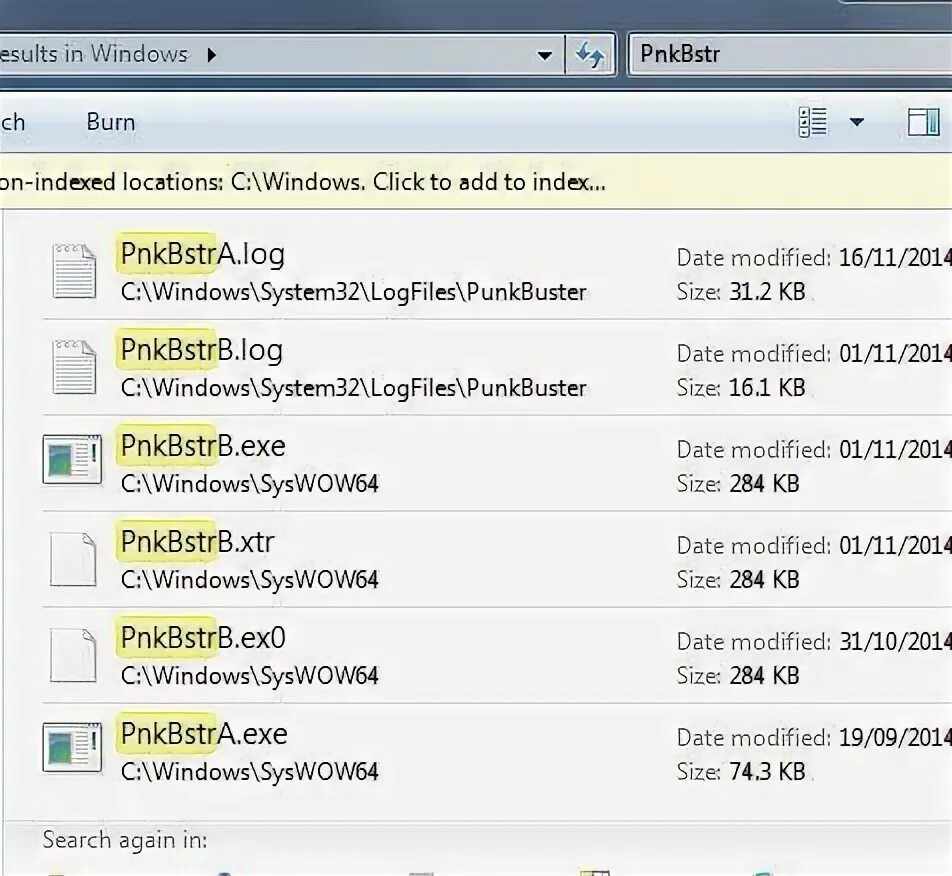The height and width of the screenshot is (876, 952).
Task: Click the PnkBstrA.log folder path text
Action: click(353, 293)
